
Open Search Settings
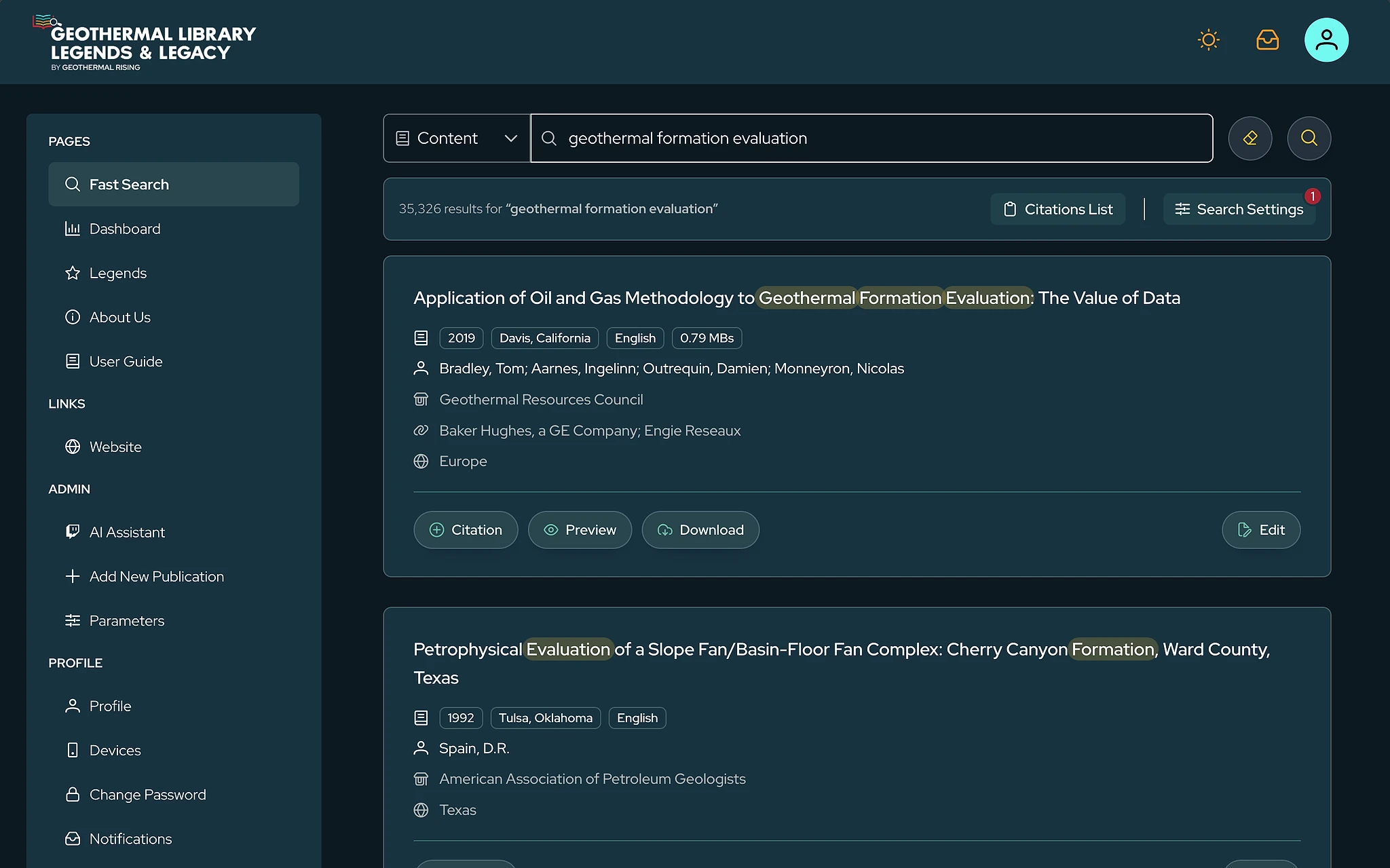[1239, 209]
